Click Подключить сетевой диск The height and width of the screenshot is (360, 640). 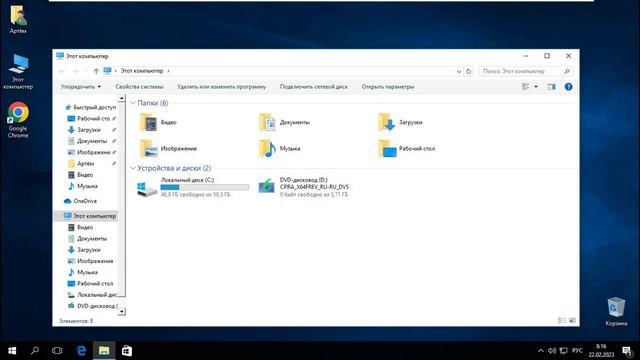point(313,87)
